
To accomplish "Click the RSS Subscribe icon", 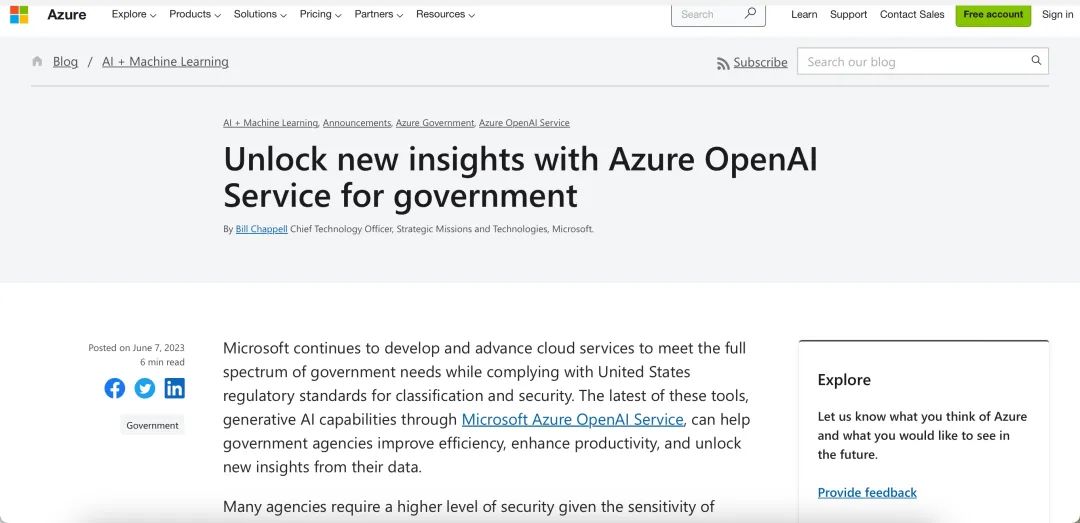I will (723, 63).
